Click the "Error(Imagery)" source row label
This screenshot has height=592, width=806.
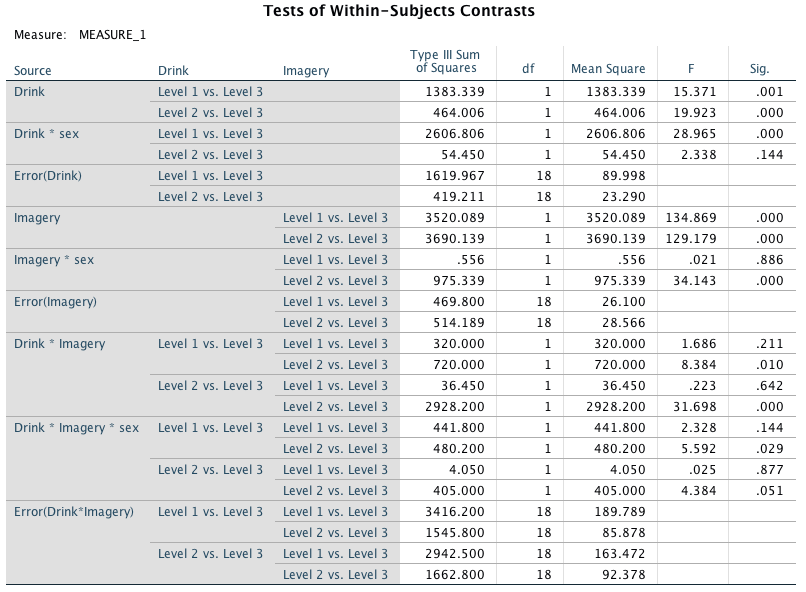(55, 302)
